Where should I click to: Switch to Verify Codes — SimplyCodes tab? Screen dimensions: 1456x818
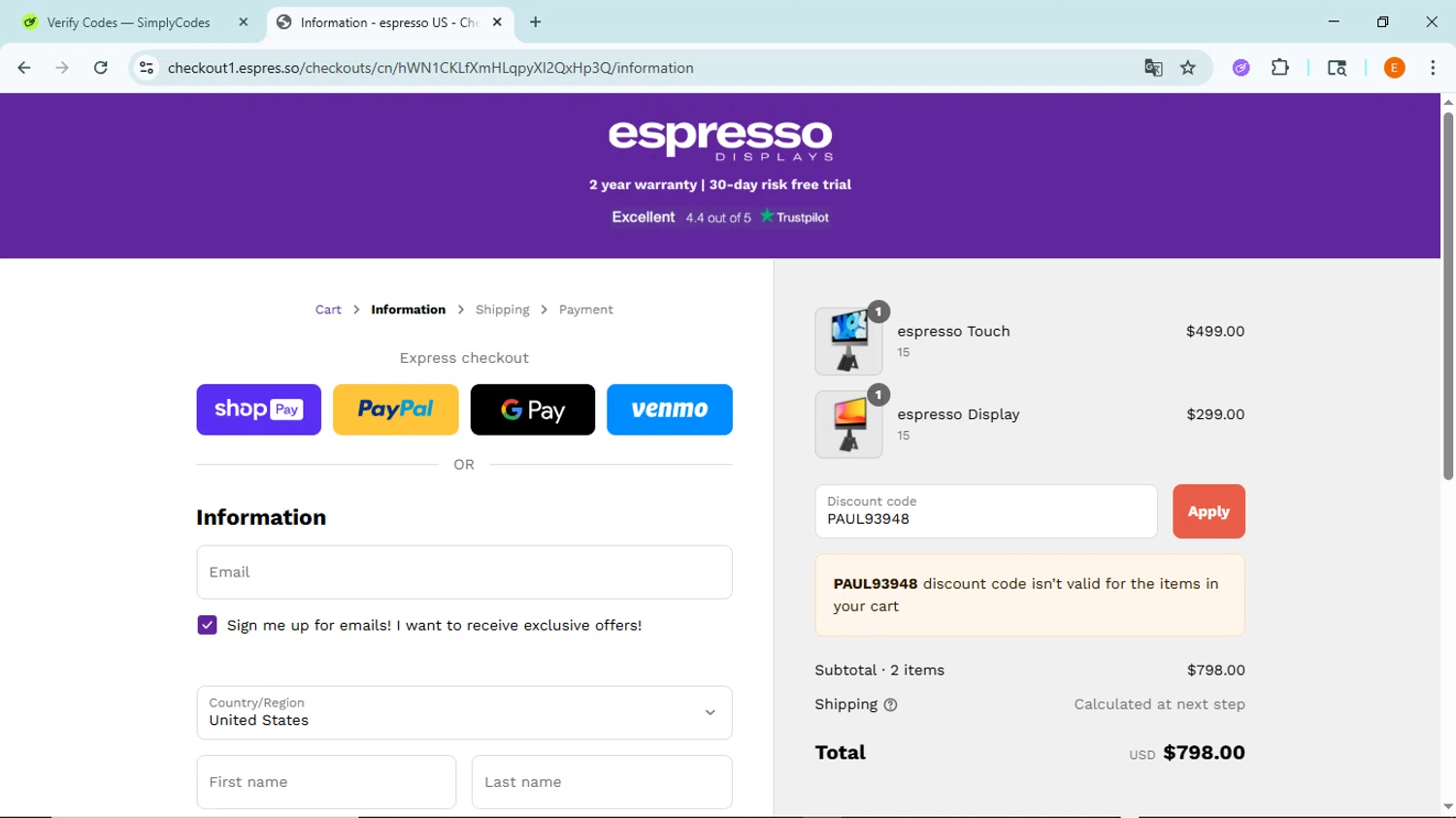tap(128, 22)
